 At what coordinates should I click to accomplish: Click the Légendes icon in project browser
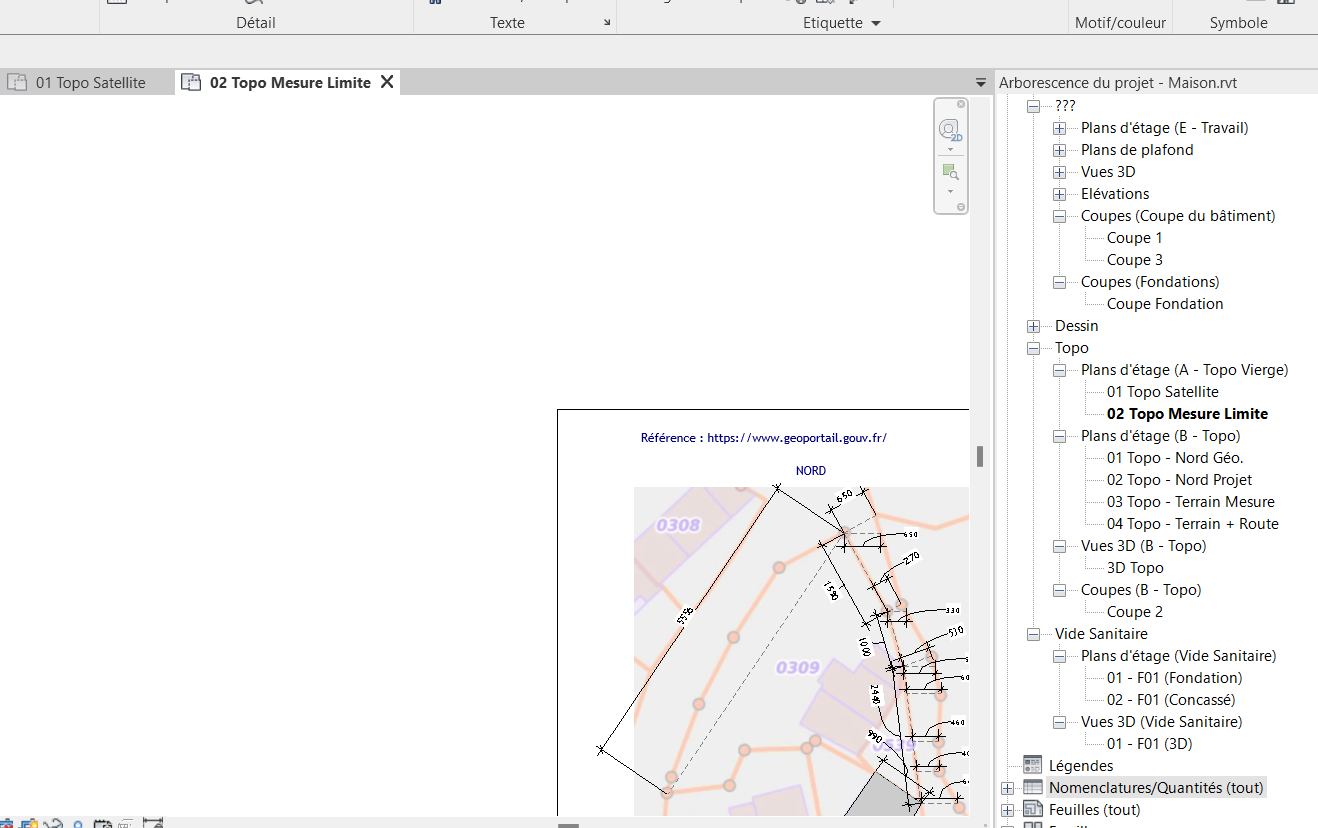coord(1033,766)
